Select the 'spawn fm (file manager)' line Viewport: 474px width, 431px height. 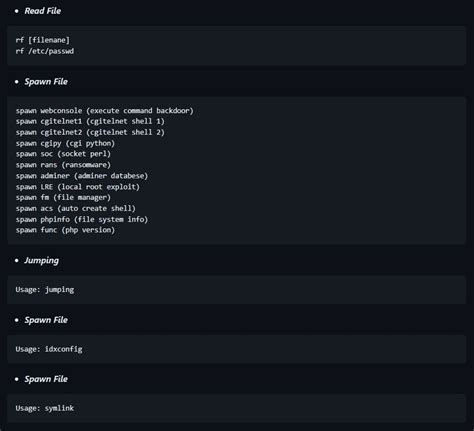[x=63, y=198]
